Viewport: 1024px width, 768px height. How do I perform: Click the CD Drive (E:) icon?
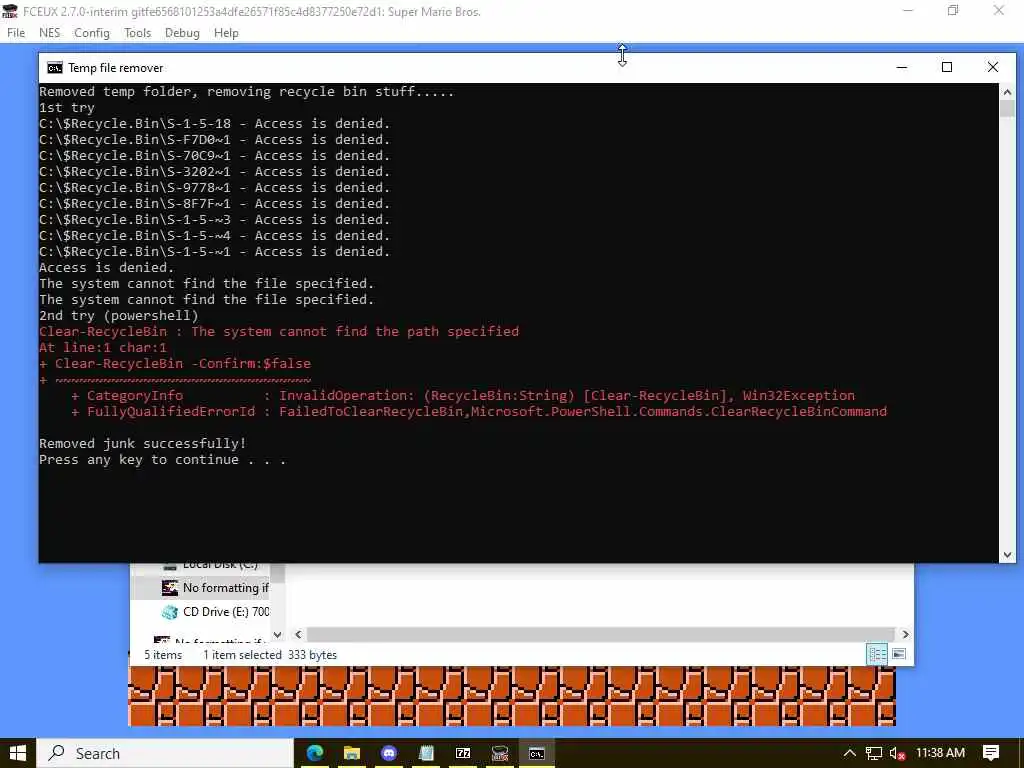(170, 612)
